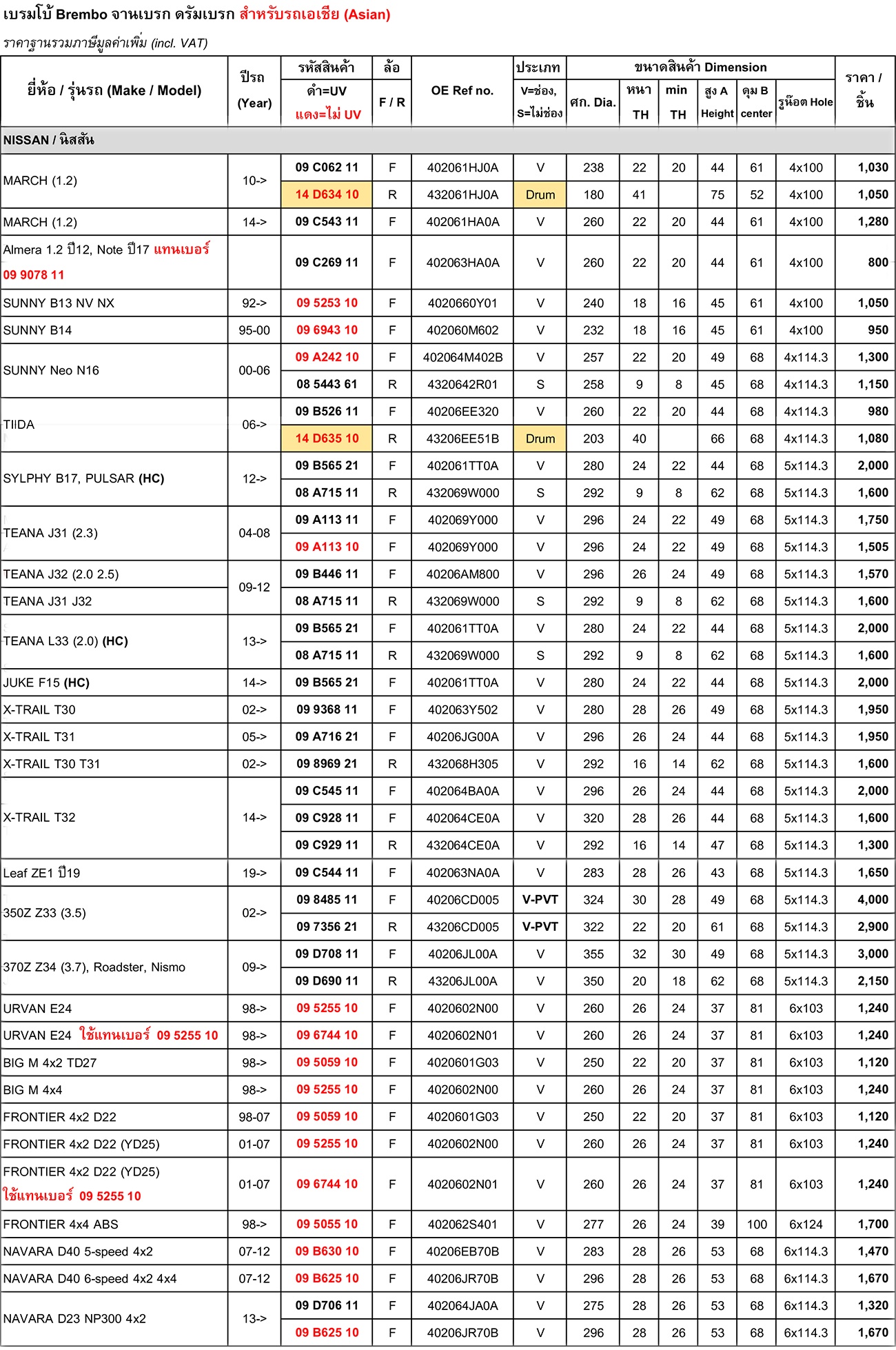Open product code 09 C062 11
Viewport: 896px width, 1350px height.
pos(327,168)
